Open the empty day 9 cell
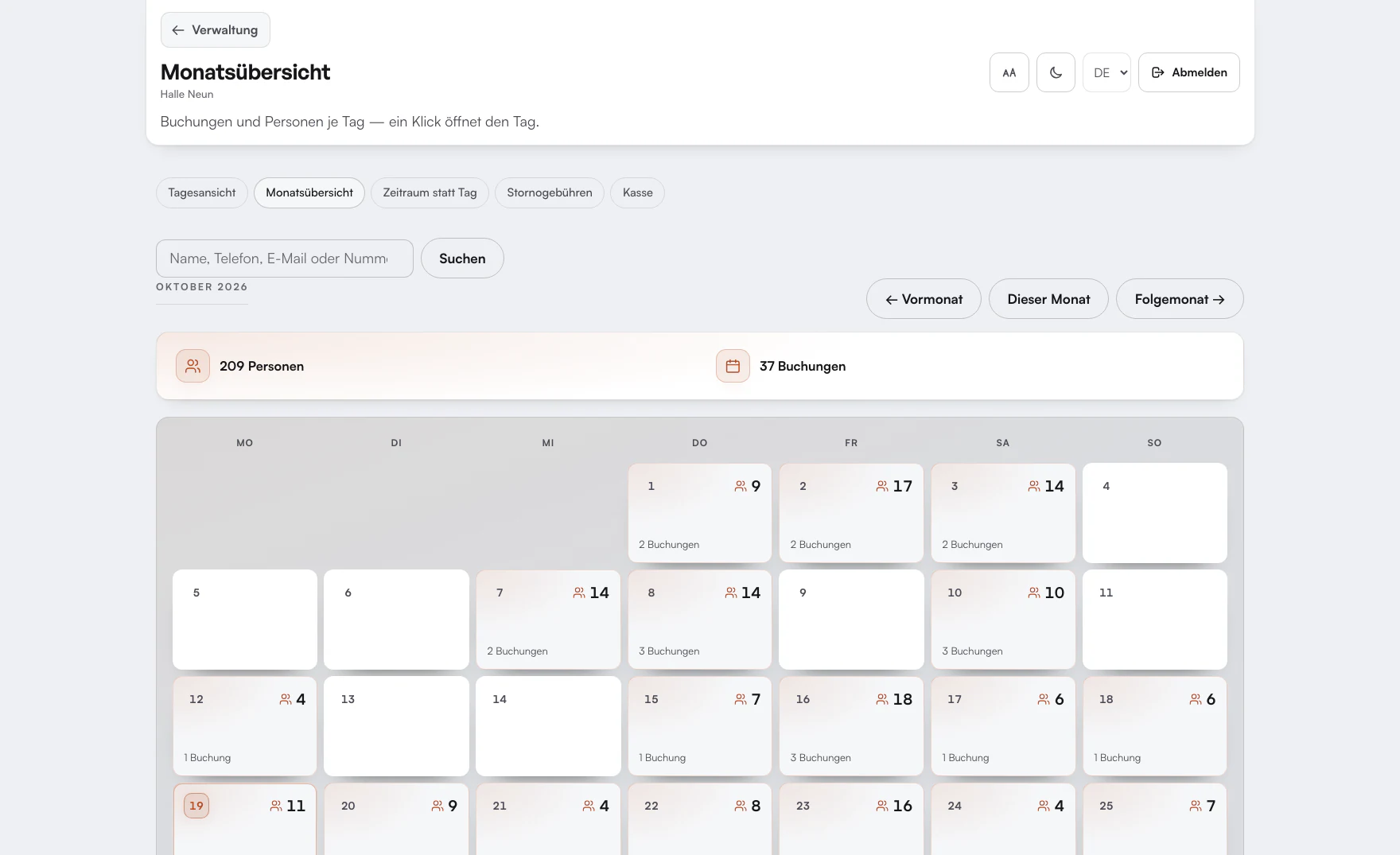Image resolution: width=1400 pixels, height=855 pixels. 851,620
